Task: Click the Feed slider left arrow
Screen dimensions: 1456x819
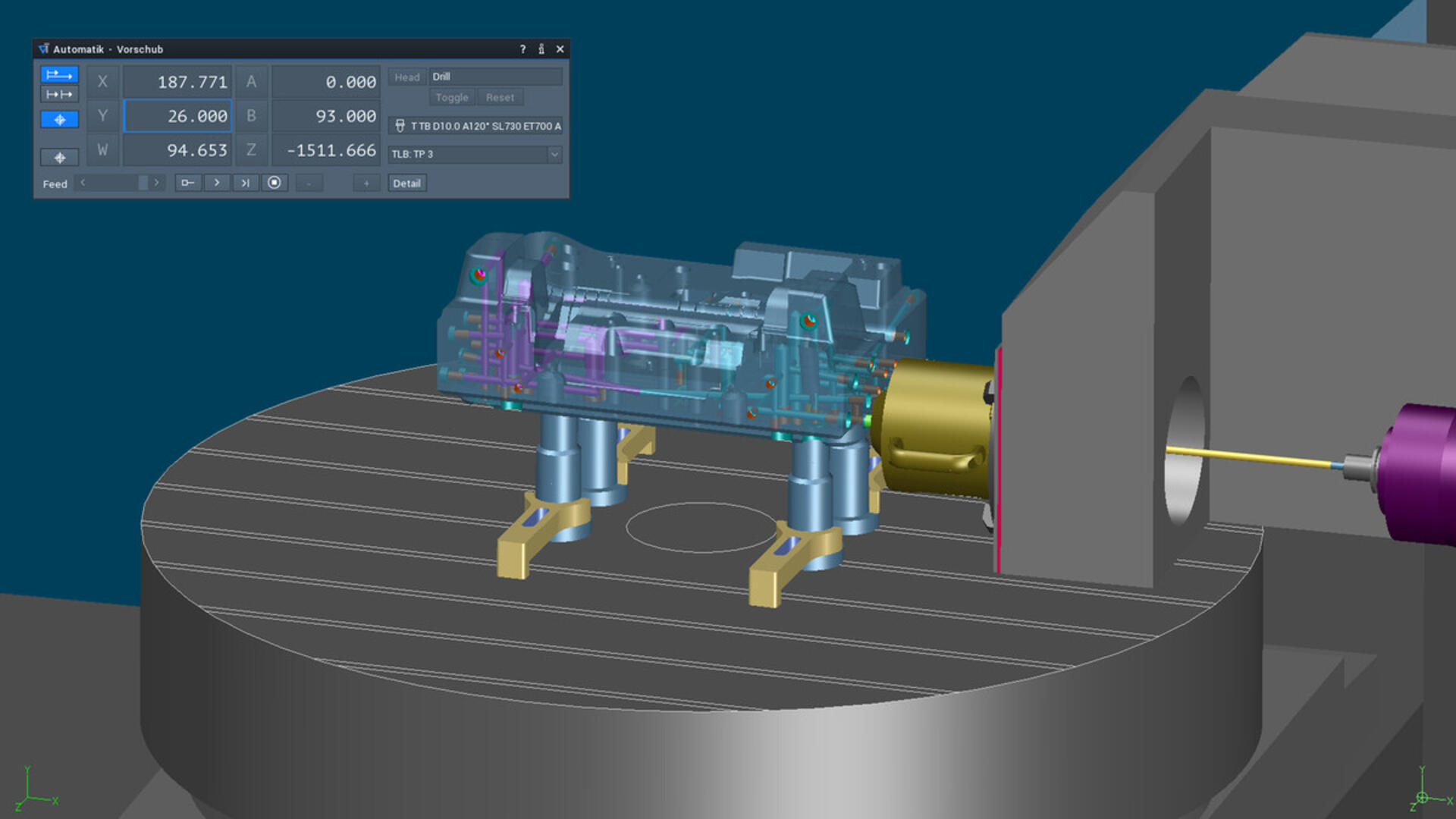Action: [83, 183]
